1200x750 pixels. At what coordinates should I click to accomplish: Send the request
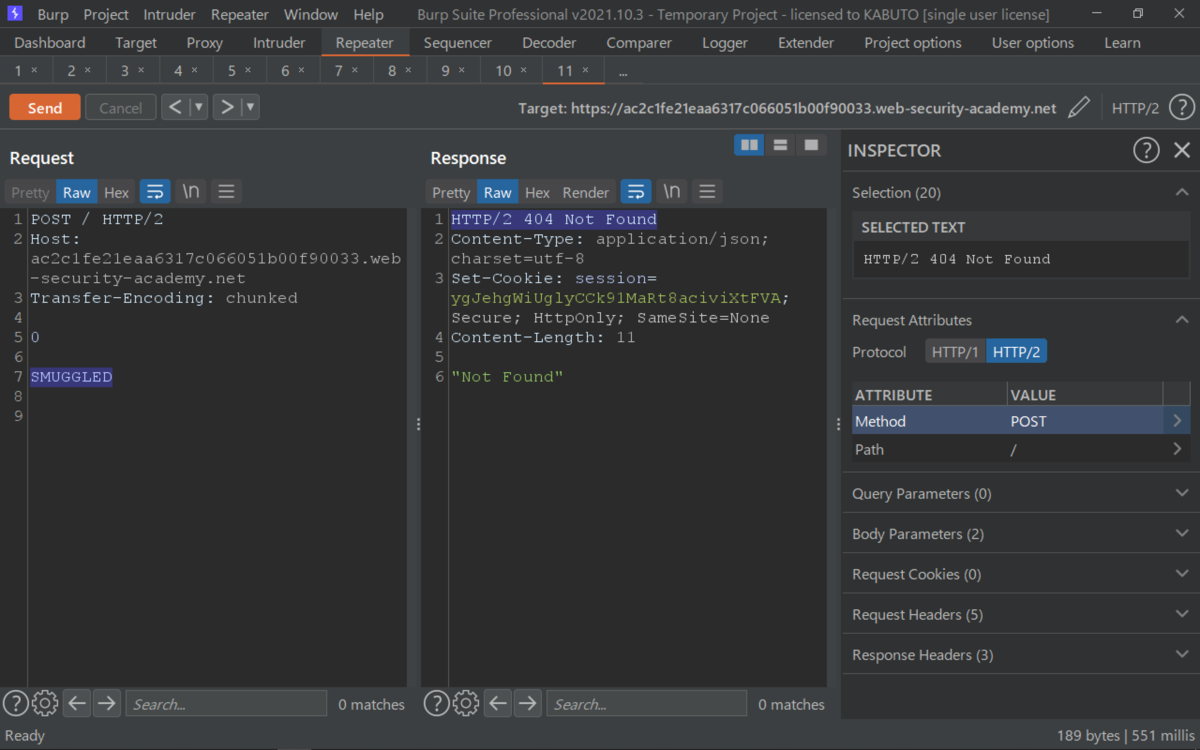click(x=45, y=108)
